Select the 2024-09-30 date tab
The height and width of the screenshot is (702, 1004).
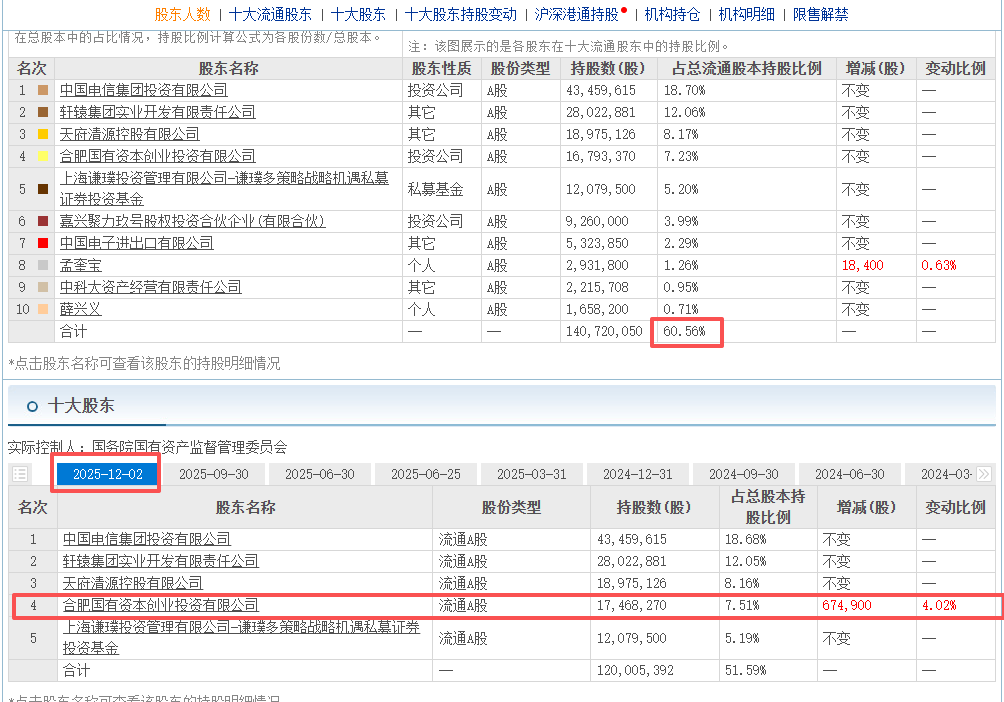click(743, 474)
